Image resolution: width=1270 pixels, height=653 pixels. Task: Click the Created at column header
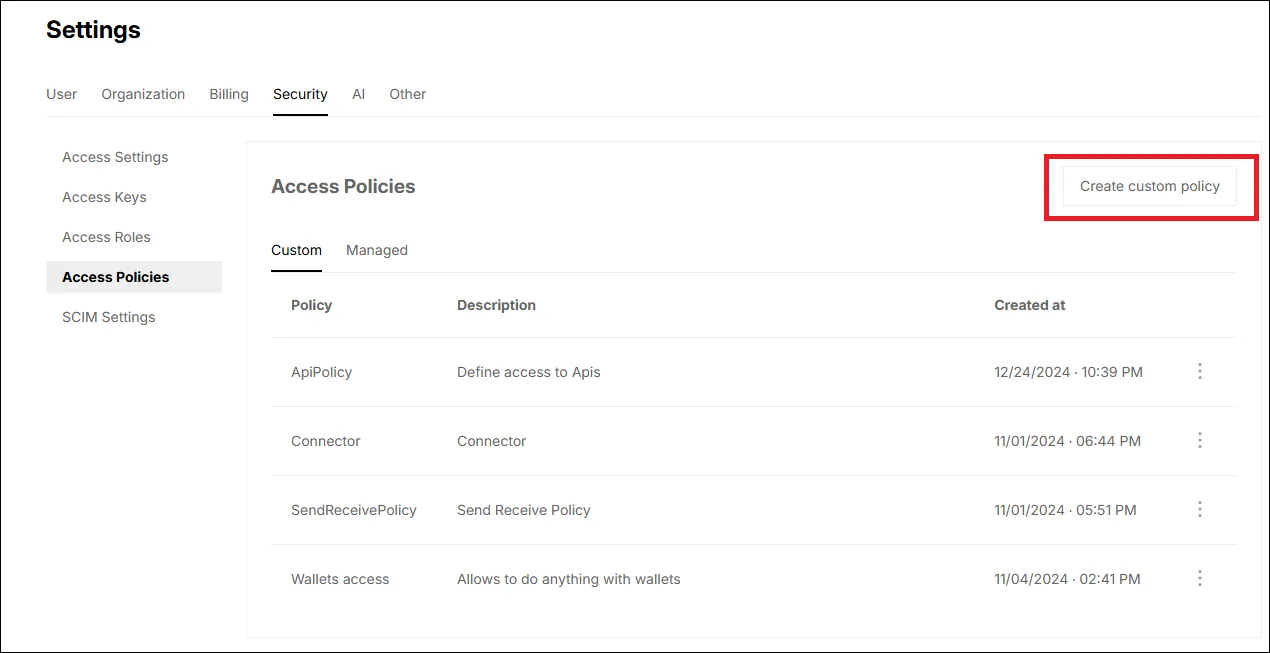click(1029, 305)
